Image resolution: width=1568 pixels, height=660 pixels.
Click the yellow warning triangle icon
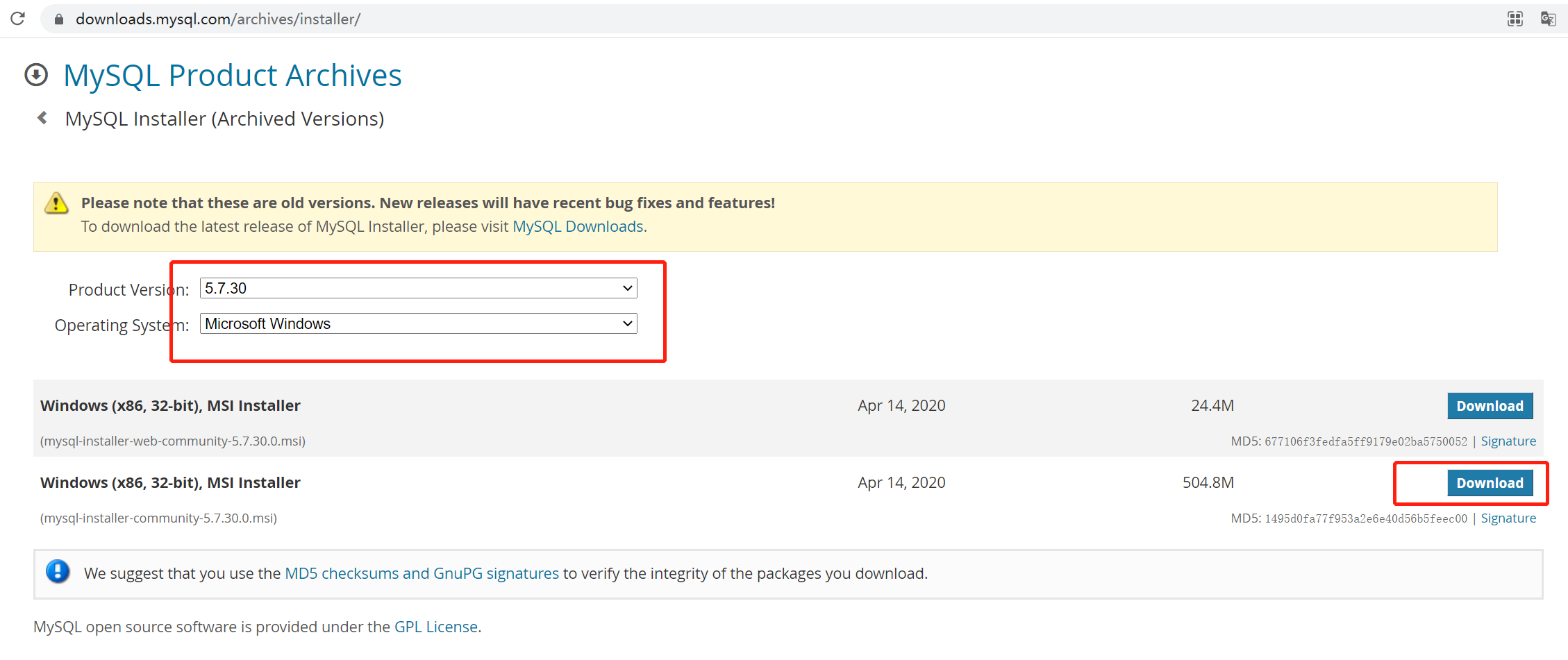(x=56, y=203)
